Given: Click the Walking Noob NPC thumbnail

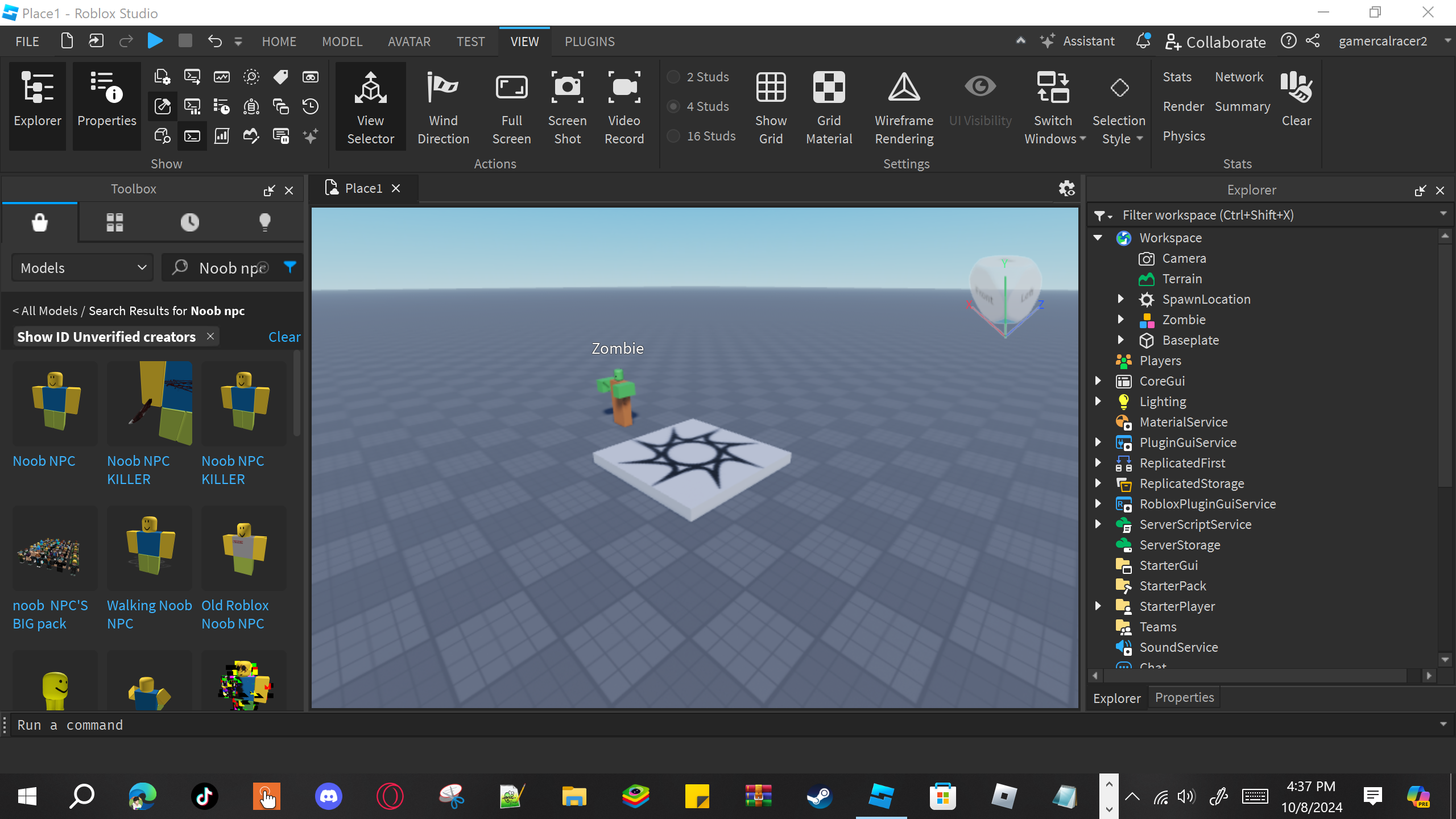Looking at the screenshot, I should coord(150,548).
